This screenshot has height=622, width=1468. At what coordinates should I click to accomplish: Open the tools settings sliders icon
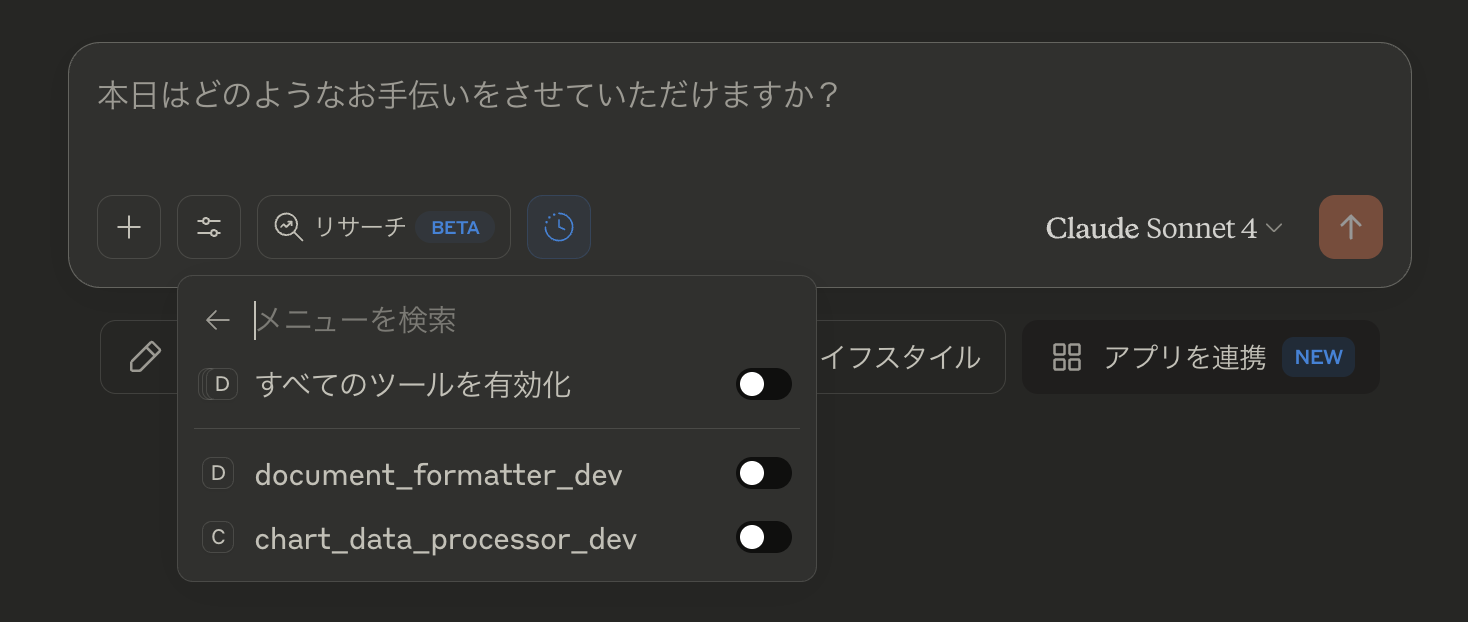pos(208,227)
